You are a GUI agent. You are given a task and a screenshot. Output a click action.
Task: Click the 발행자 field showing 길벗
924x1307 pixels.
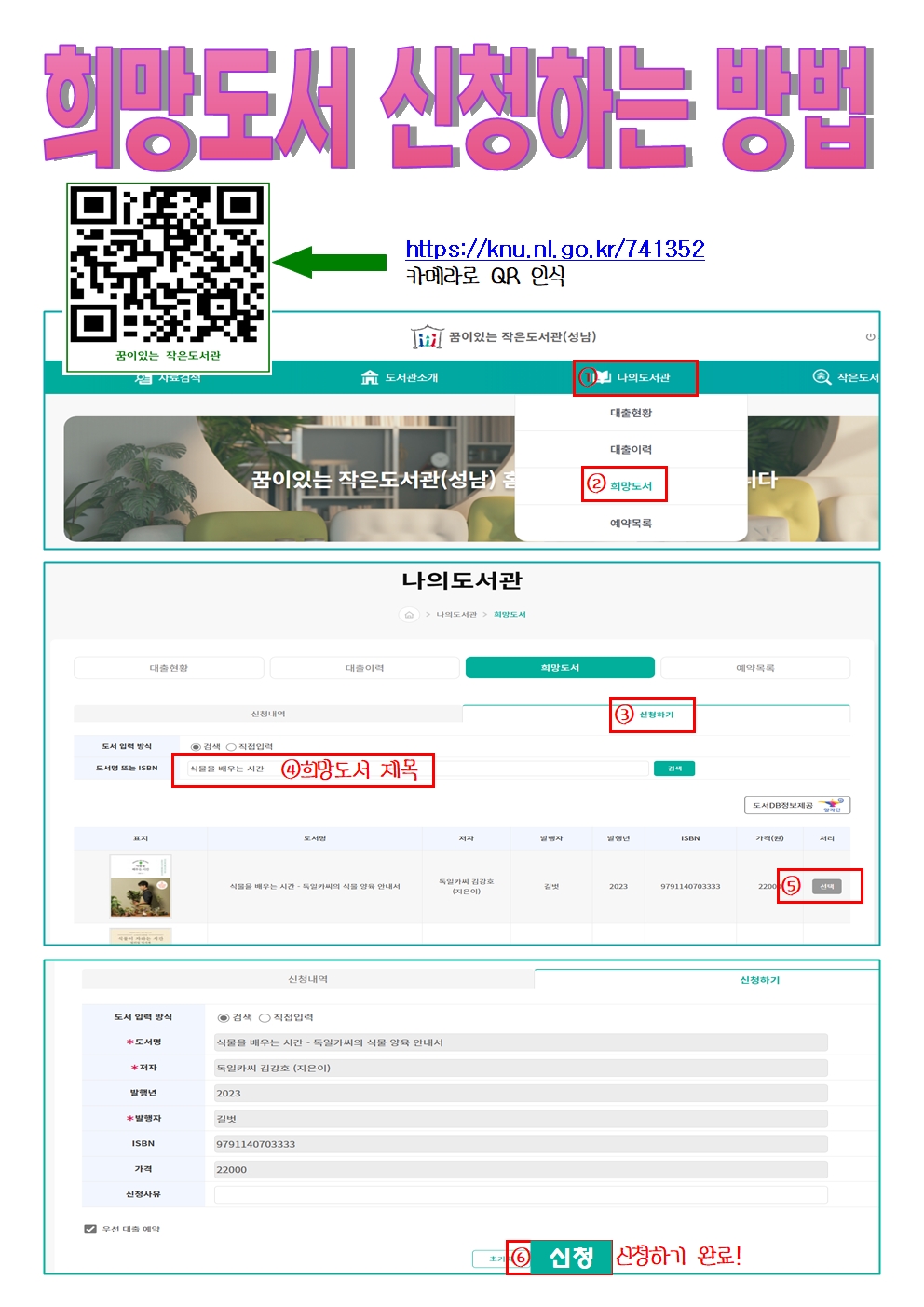pos(521,1118)
